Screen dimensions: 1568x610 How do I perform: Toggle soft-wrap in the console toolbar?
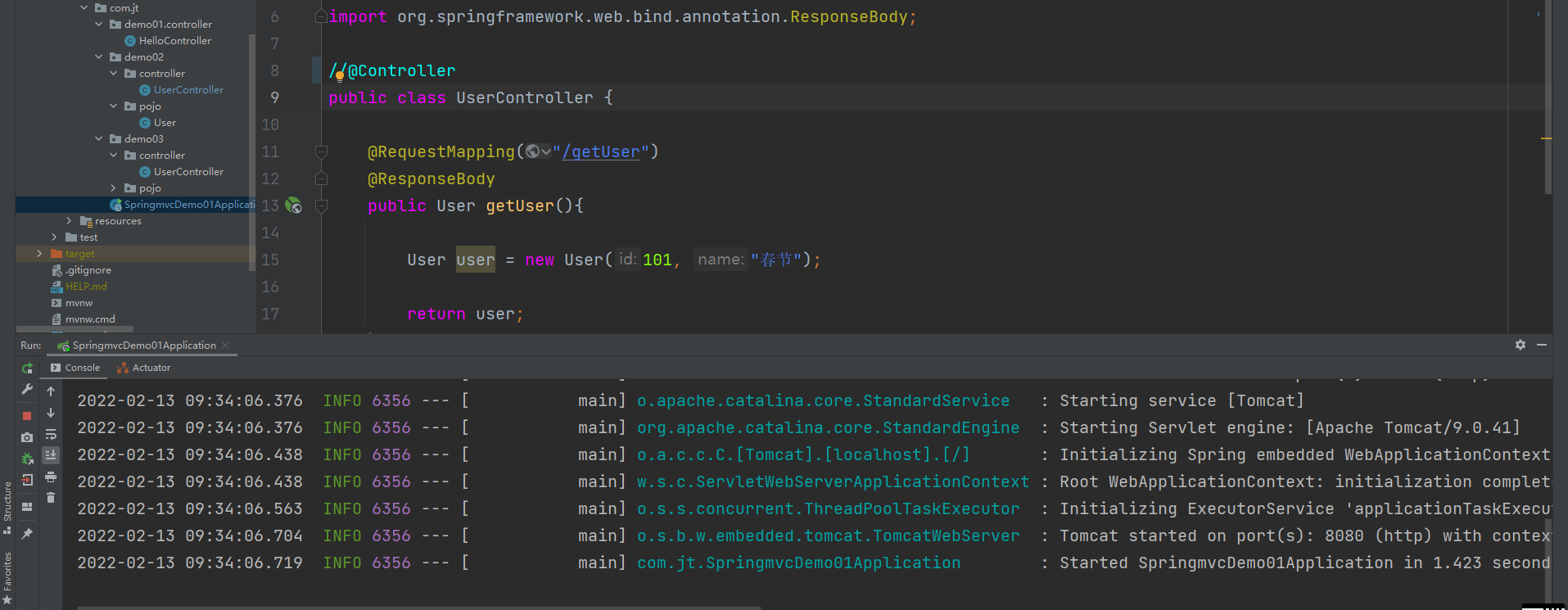pyautogui.click(x=51, y=434)
